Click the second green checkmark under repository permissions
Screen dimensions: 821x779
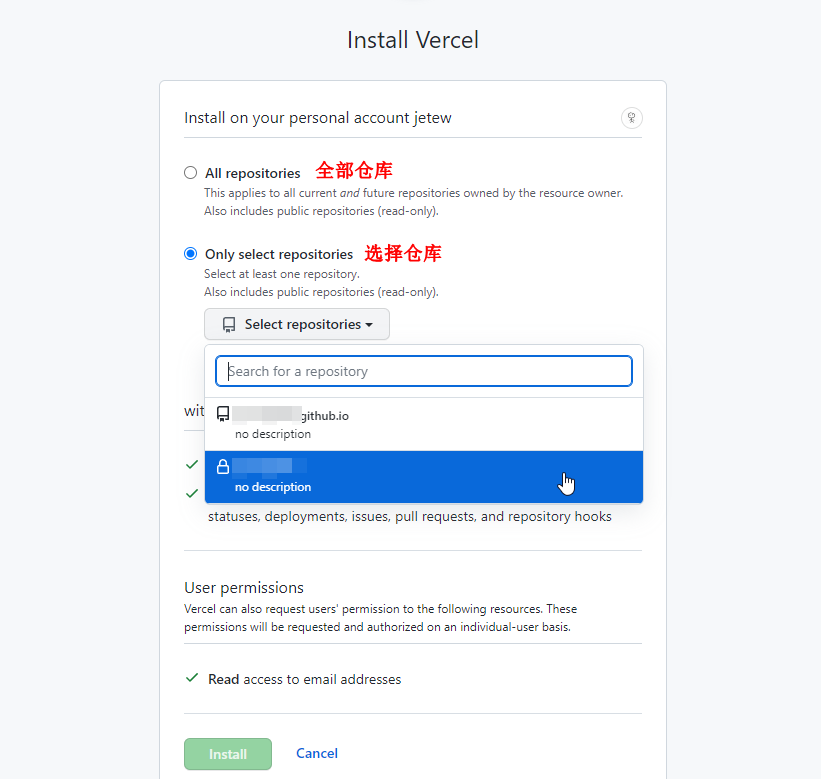coord(192,493)
